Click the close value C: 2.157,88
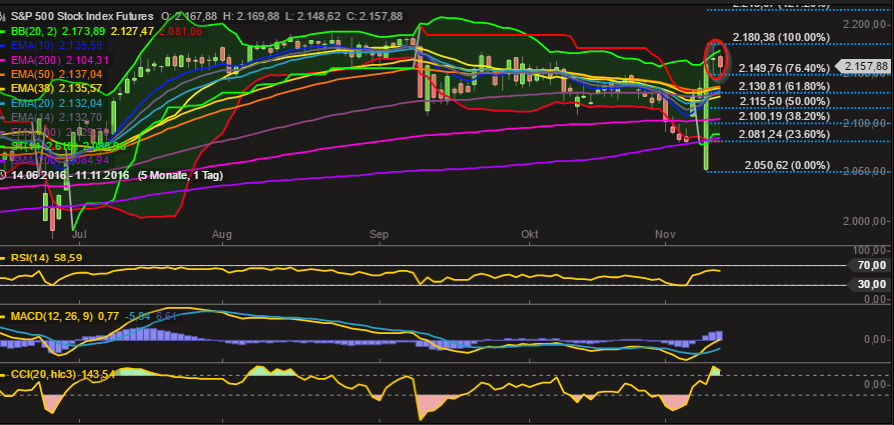This screenshot has height=425, width=894. (x=377, y=17)
